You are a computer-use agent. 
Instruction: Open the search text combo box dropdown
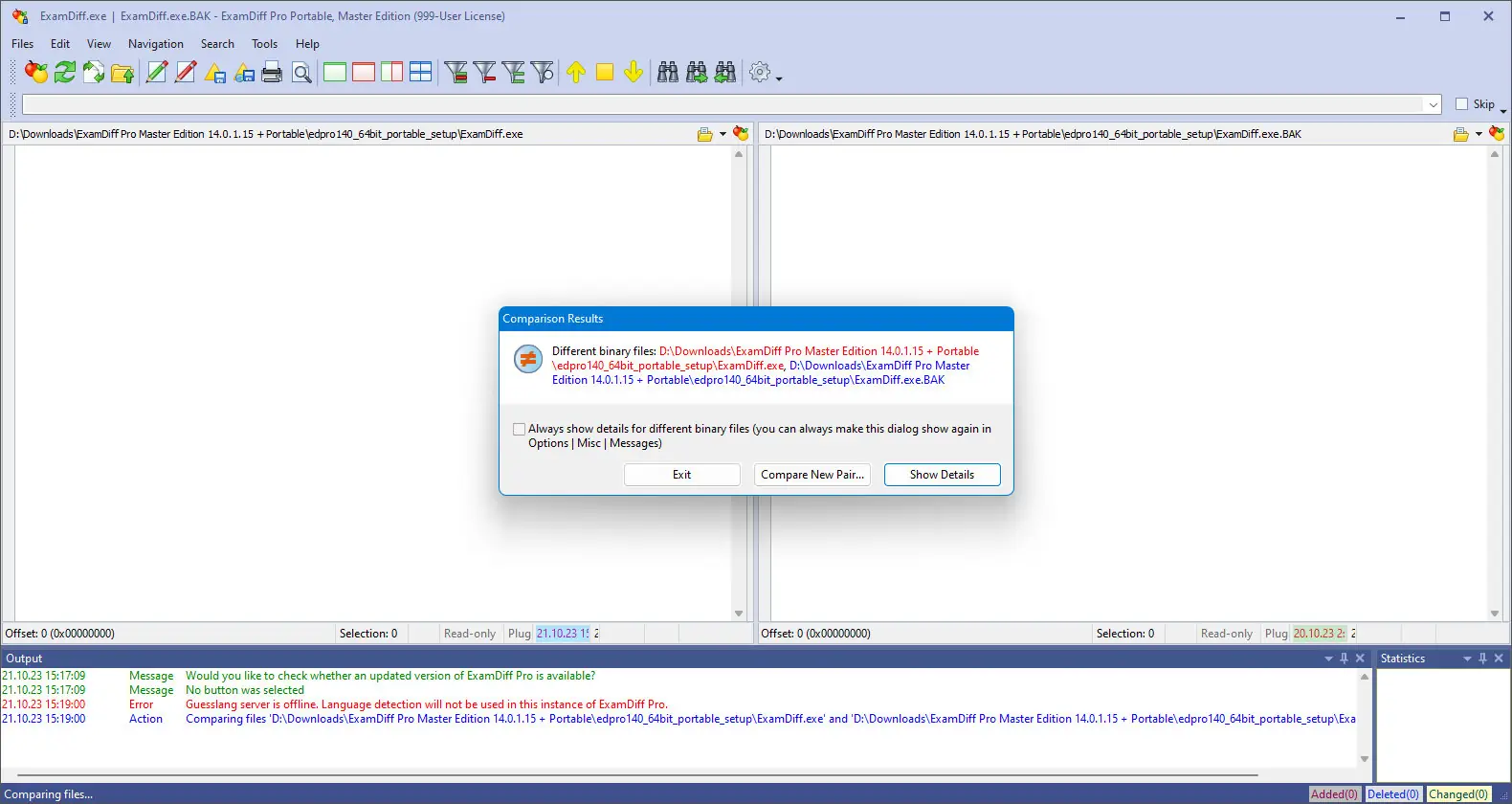[1433, 104]
